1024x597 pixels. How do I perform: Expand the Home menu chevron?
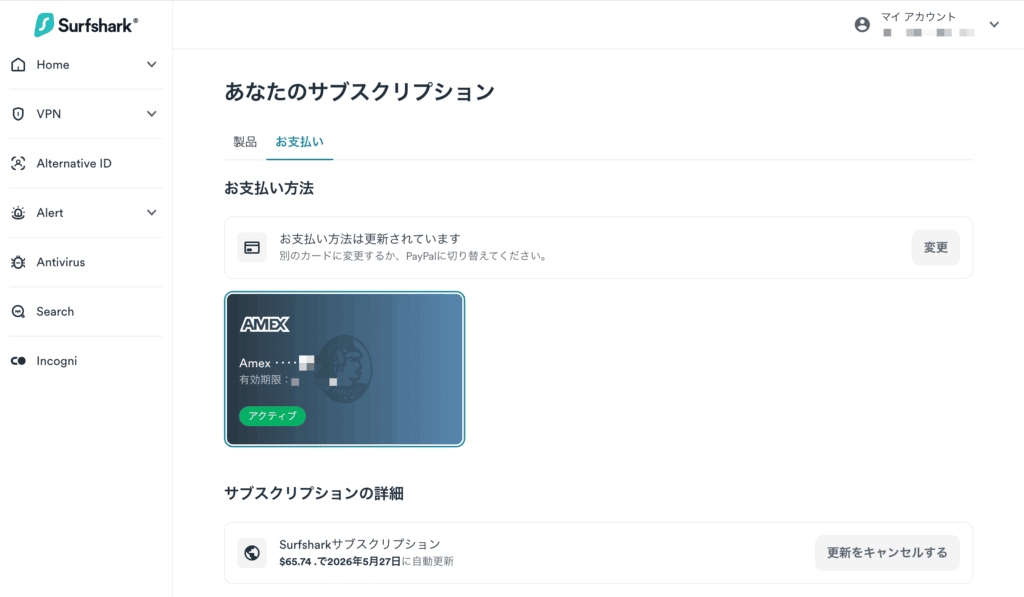coord(152,65)
